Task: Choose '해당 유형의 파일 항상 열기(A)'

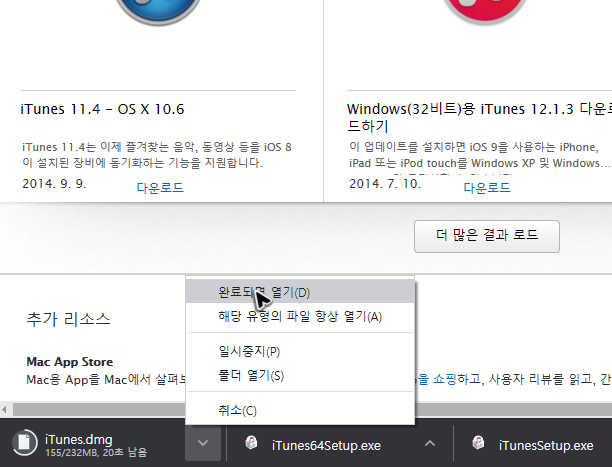Action: [300, 316]
